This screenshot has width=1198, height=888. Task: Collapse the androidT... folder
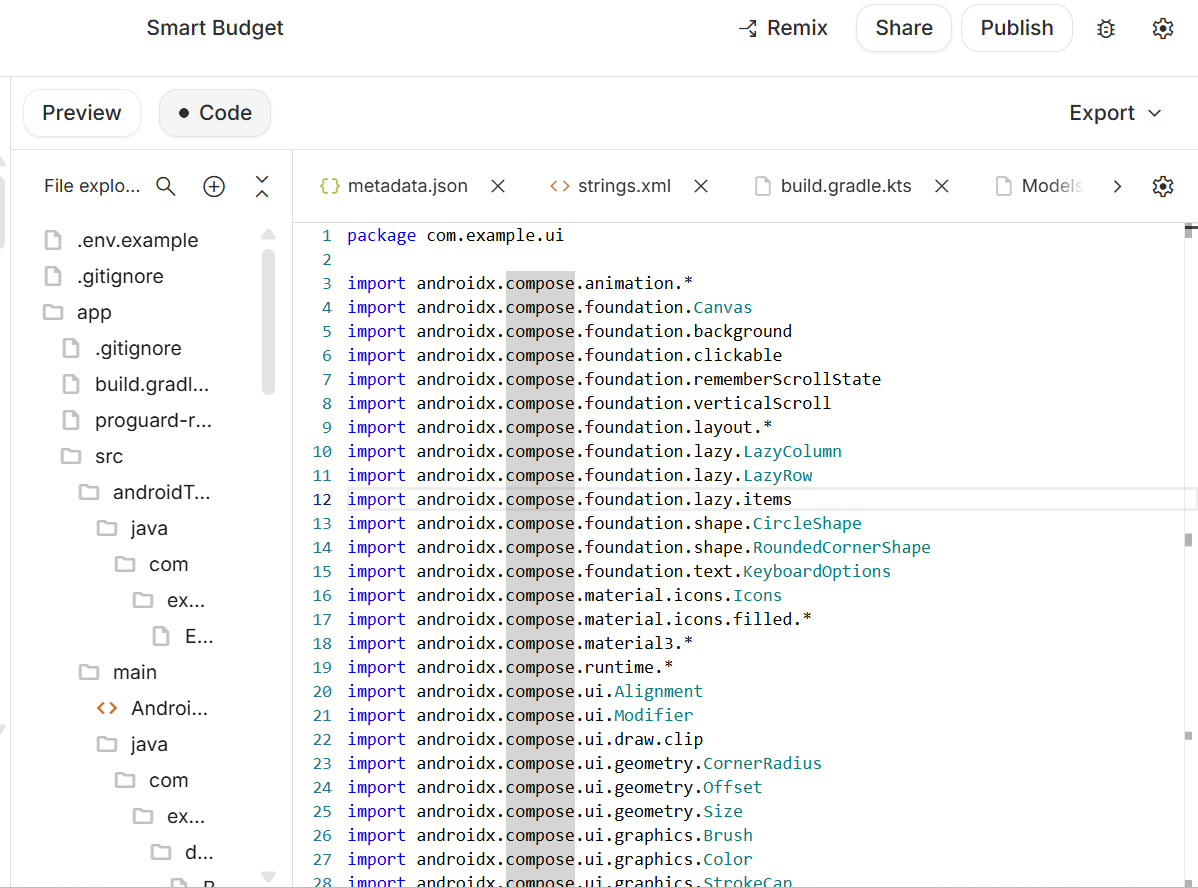tap(144, 491)
